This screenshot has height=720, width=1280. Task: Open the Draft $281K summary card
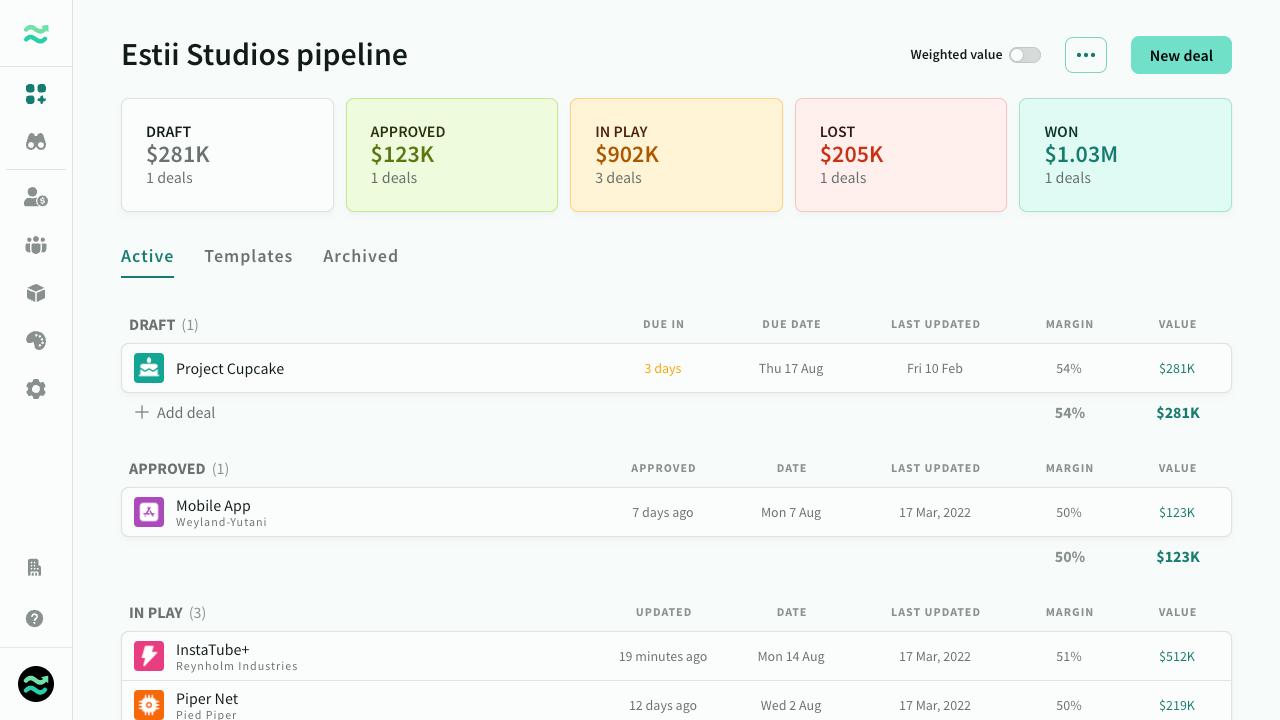pyautogui.click(x=227, y=155)
